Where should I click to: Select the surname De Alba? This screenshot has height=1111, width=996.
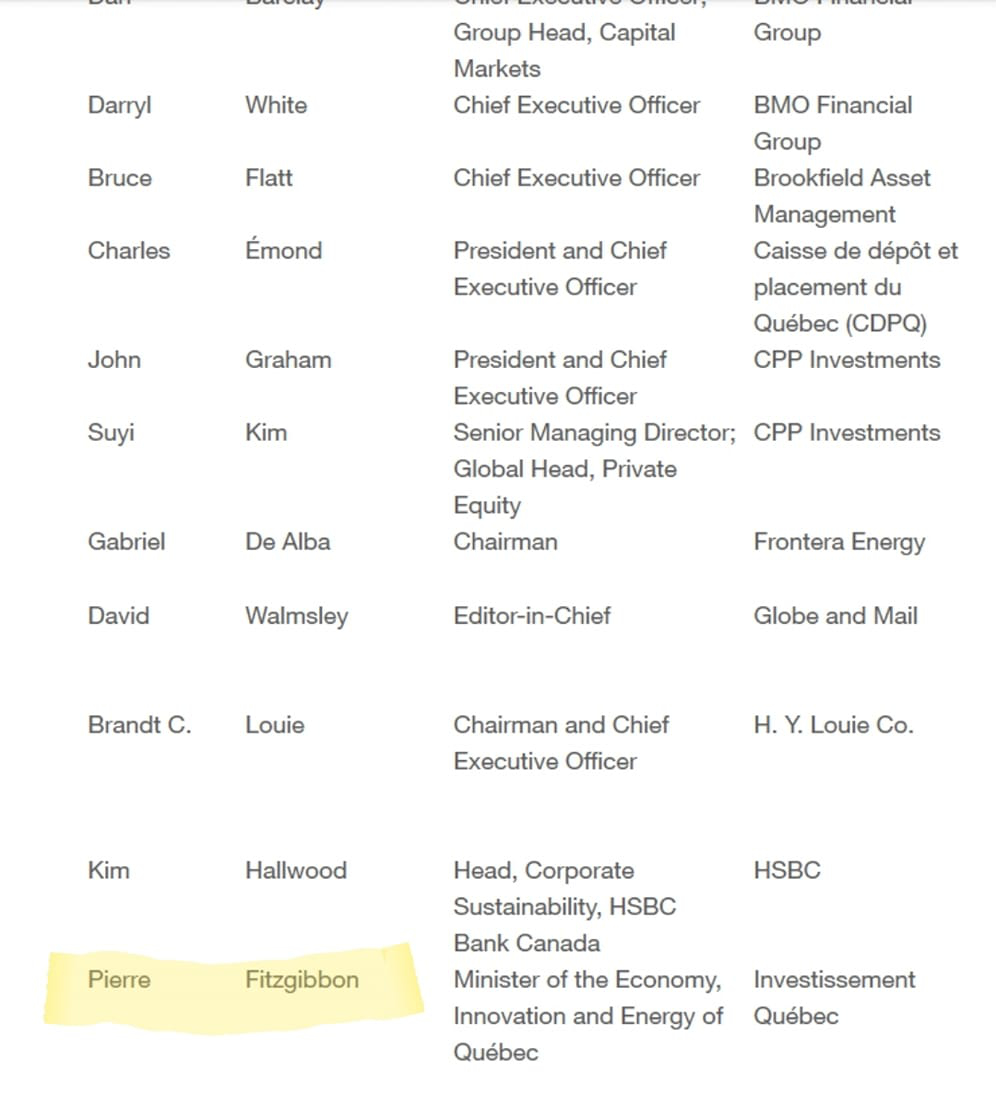tap(288, 542)
